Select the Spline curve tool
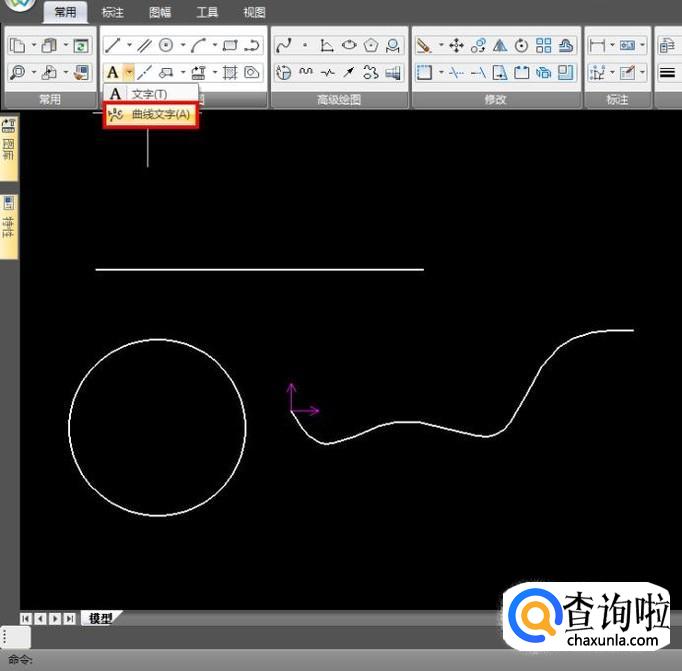The width and height of the screenshot is (682, 671). 284,46
